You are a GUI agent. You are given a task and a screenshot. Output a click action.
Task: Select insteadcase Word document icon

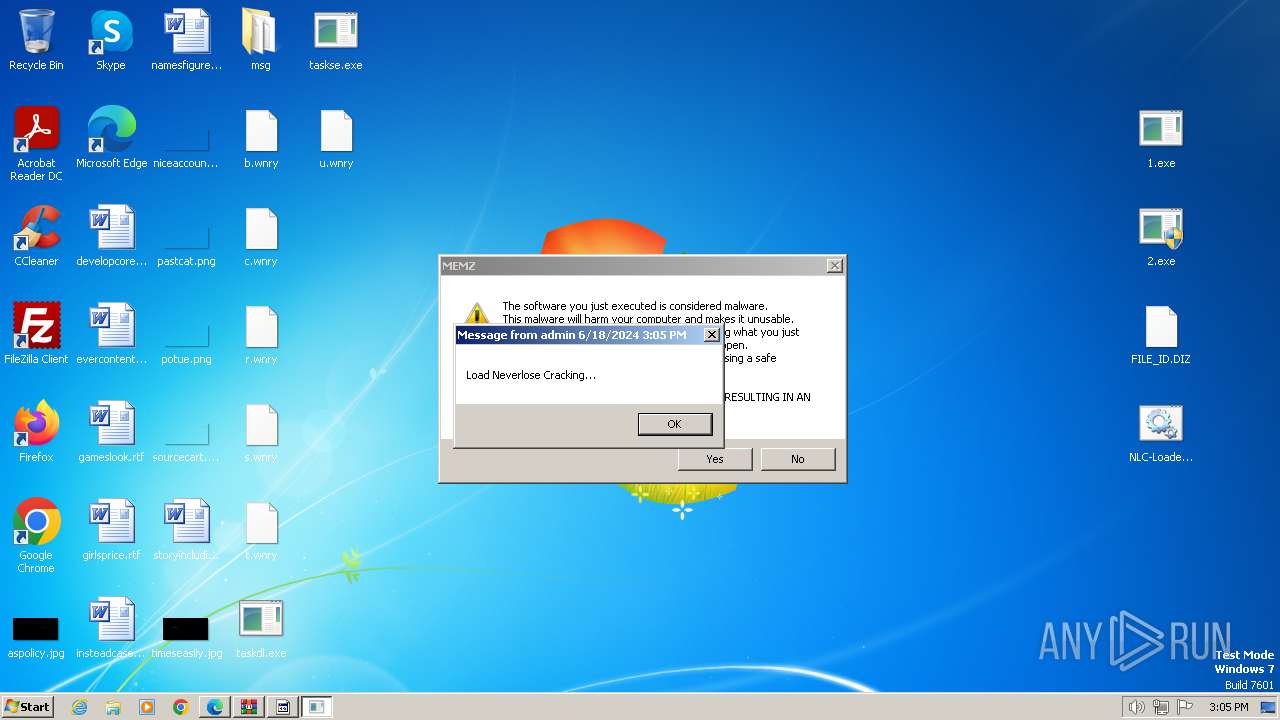[111, 628]
